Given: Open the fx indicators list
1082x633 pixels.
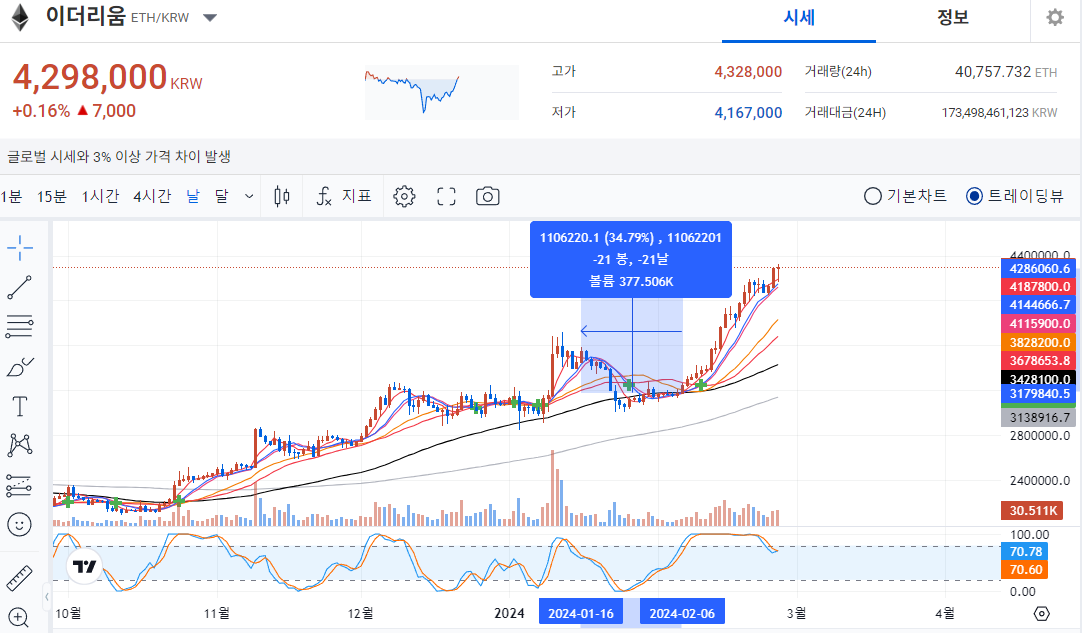Looking at the screenshot, I should [344, 197].
